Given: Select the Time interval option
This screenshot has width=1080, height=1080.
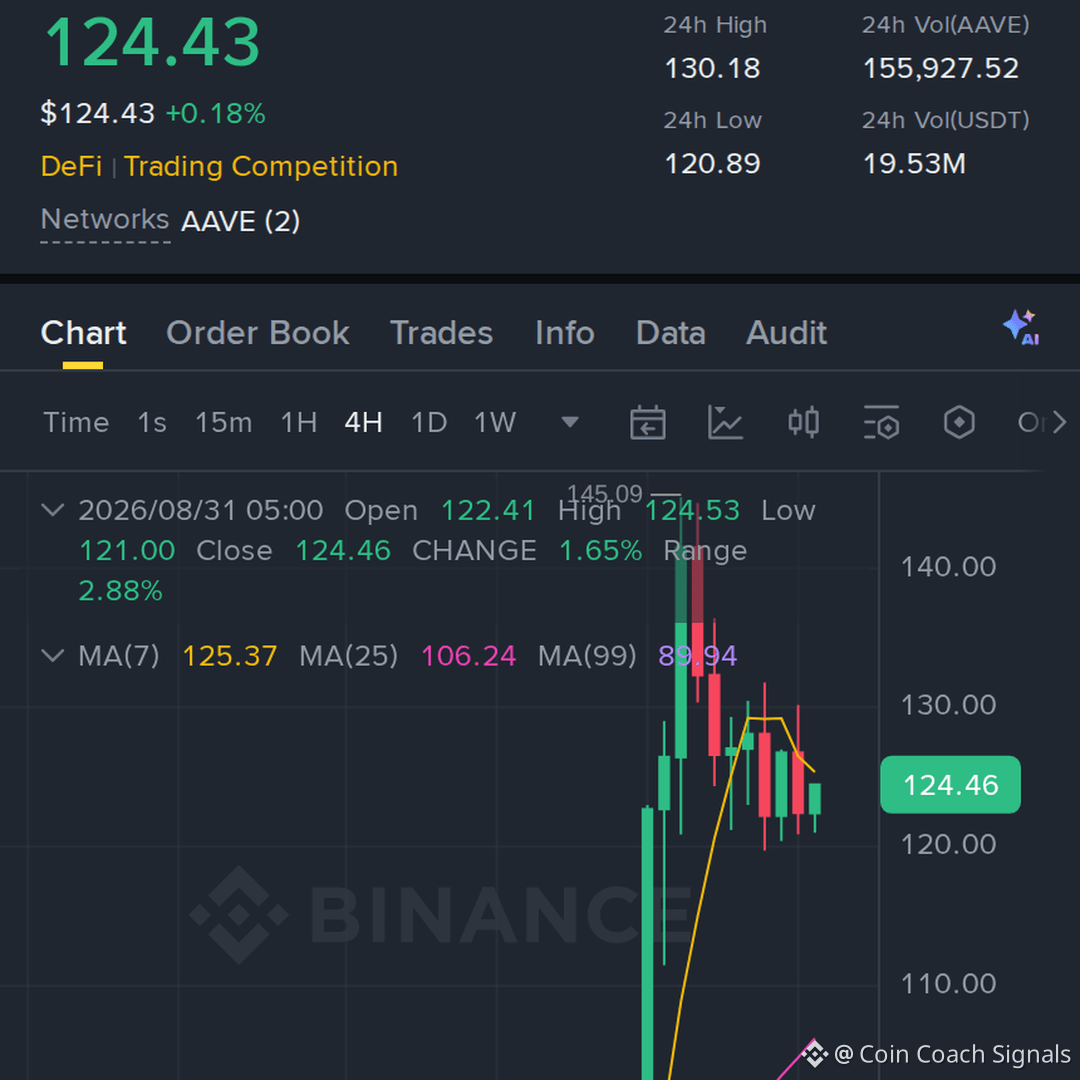Looking at the screenshot, I should pyautogui.click(x=76, y=422).
